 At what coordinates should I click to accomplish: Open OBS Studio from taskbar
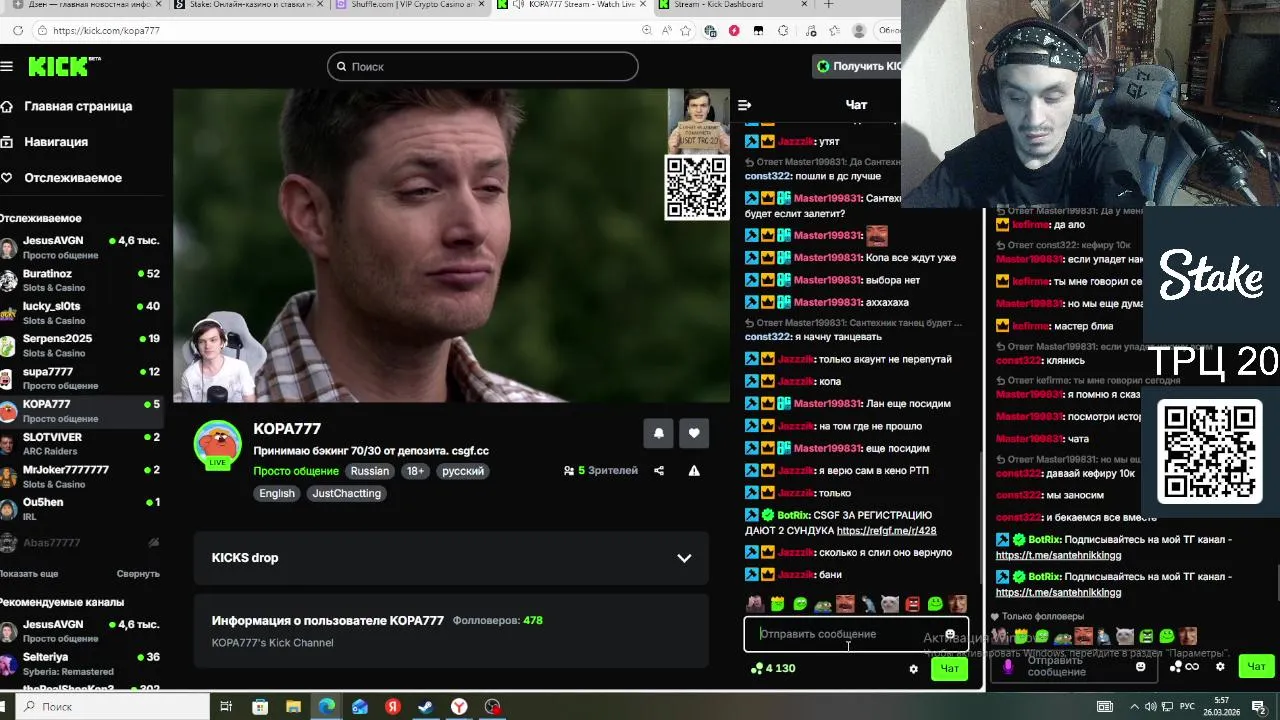(492, 707)
